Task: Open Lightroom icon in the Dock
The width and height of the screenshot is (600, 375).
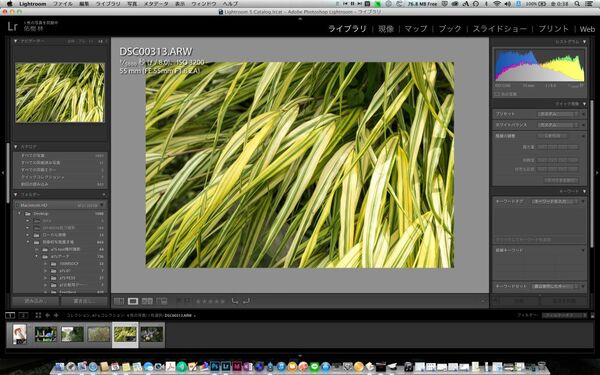Action: (226, 367)
